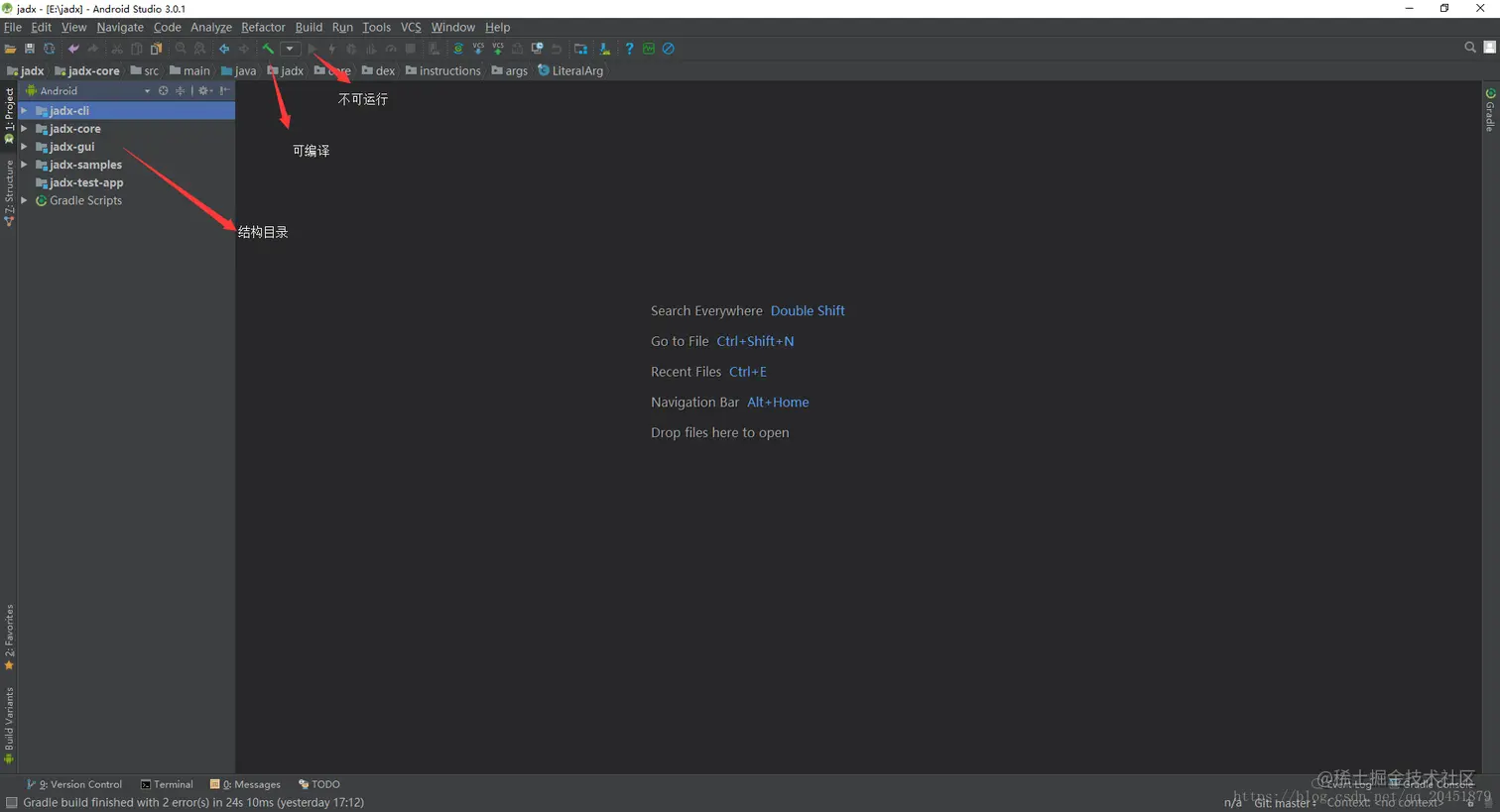This screenshot has width=1500, height=812.
Task: Click the Cut scissors icon
Action: tap(117, 49)
